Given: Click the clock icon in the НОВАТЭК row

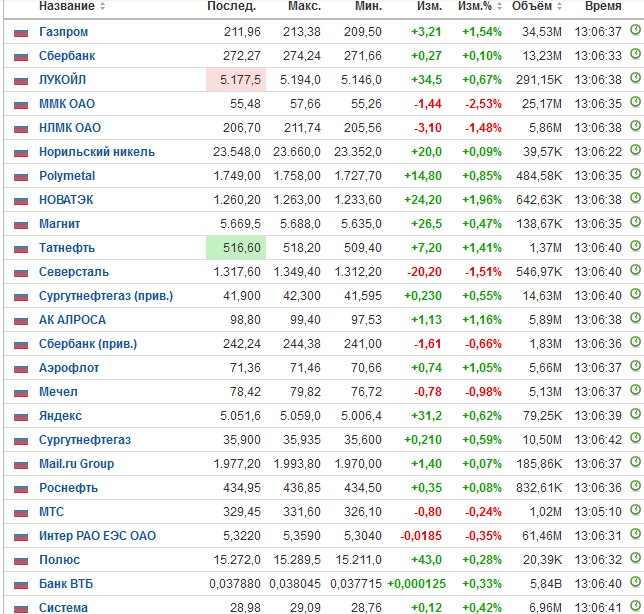Looking at the screenshot, I should [635, 198].
